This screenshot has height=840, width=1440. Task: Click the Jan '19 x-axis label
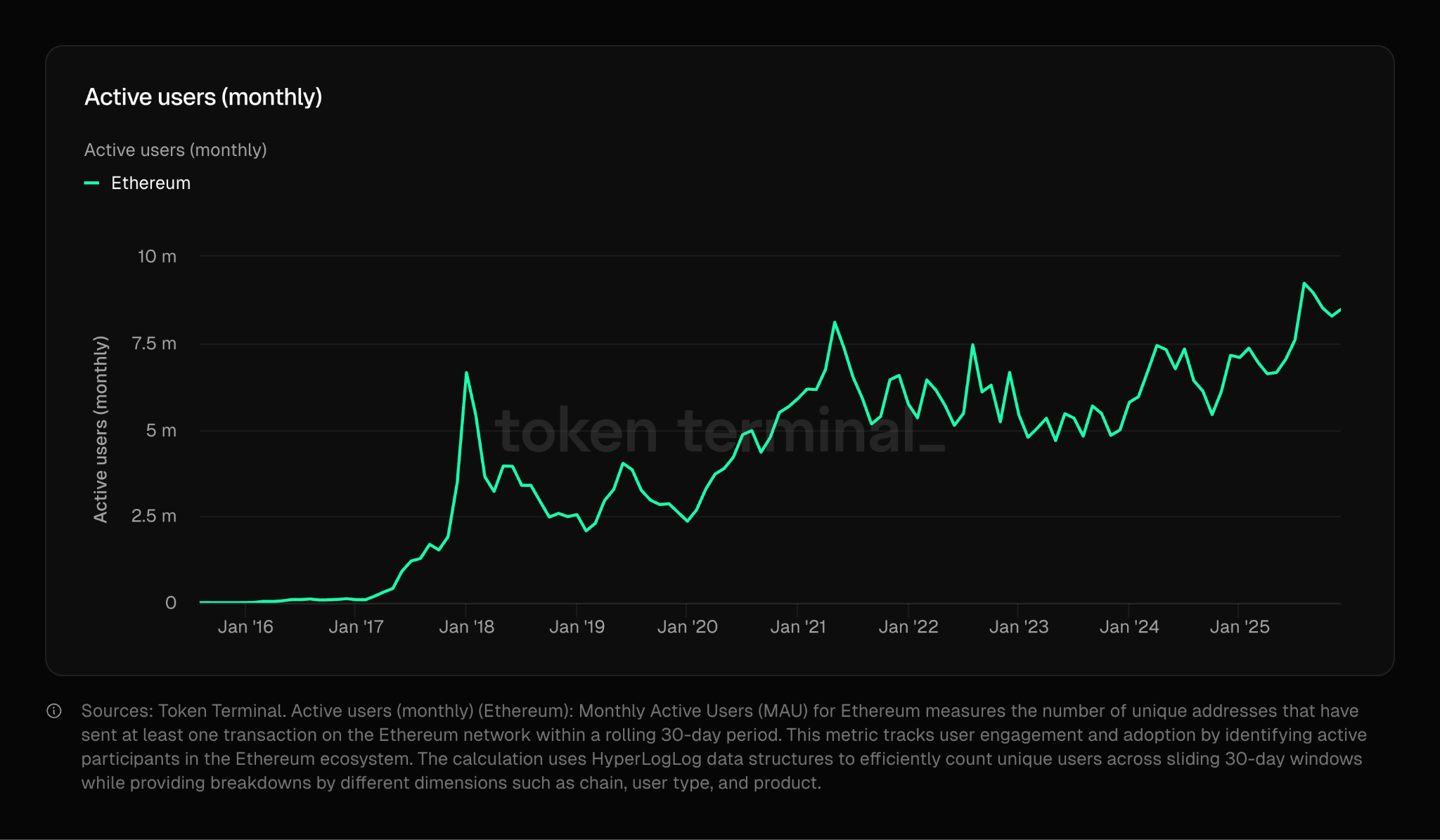[x=577, y=626]
